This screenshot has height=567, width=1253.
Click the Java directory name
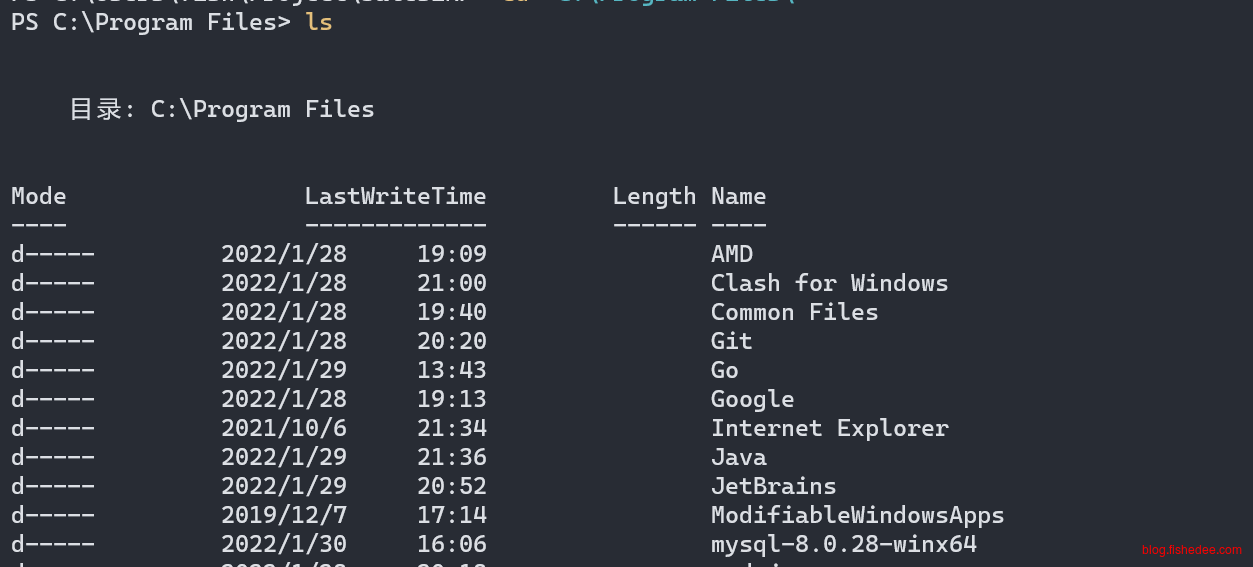(738, 457)
